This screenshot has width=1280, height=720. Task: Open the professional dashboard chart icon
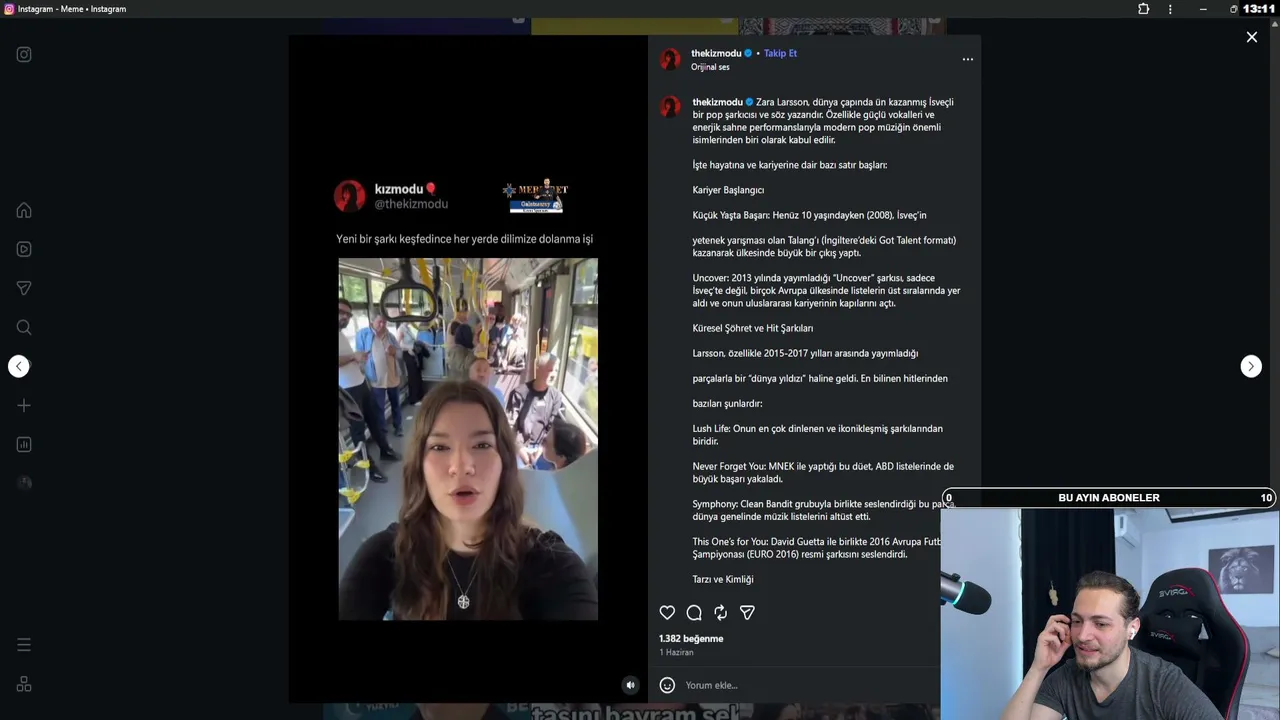pos(24,444)
